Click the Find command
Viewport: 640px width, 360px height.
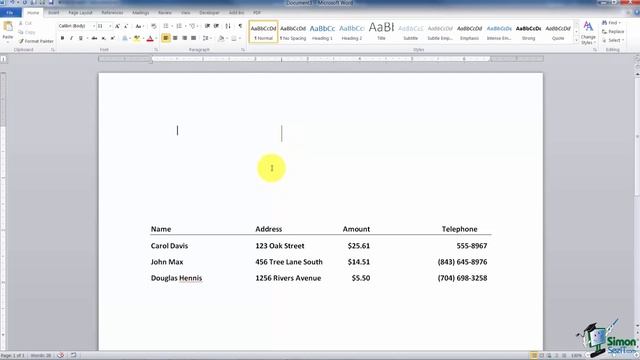click(612, 23)
